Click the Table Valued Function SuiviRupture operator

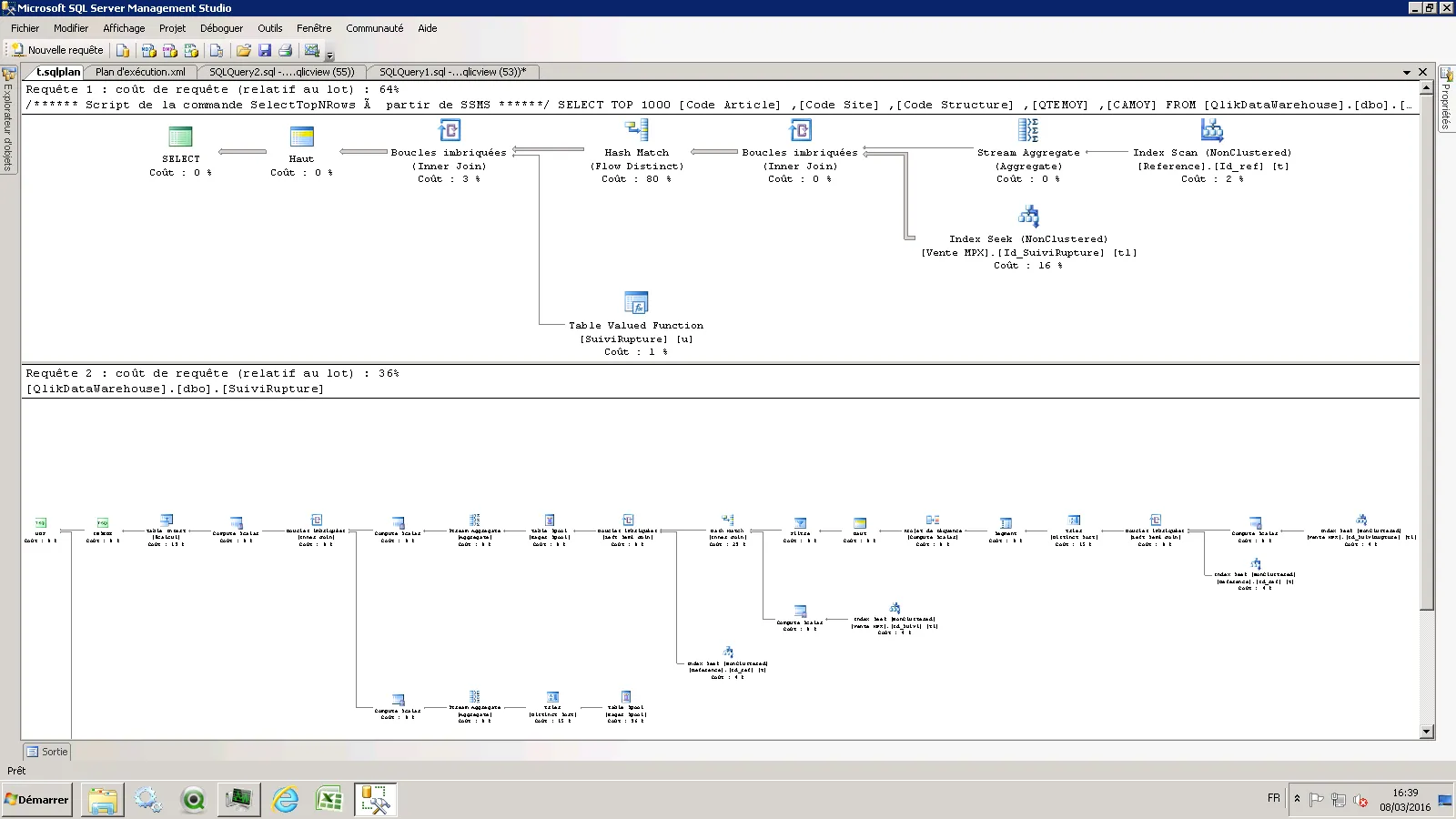tap(636, 302)
